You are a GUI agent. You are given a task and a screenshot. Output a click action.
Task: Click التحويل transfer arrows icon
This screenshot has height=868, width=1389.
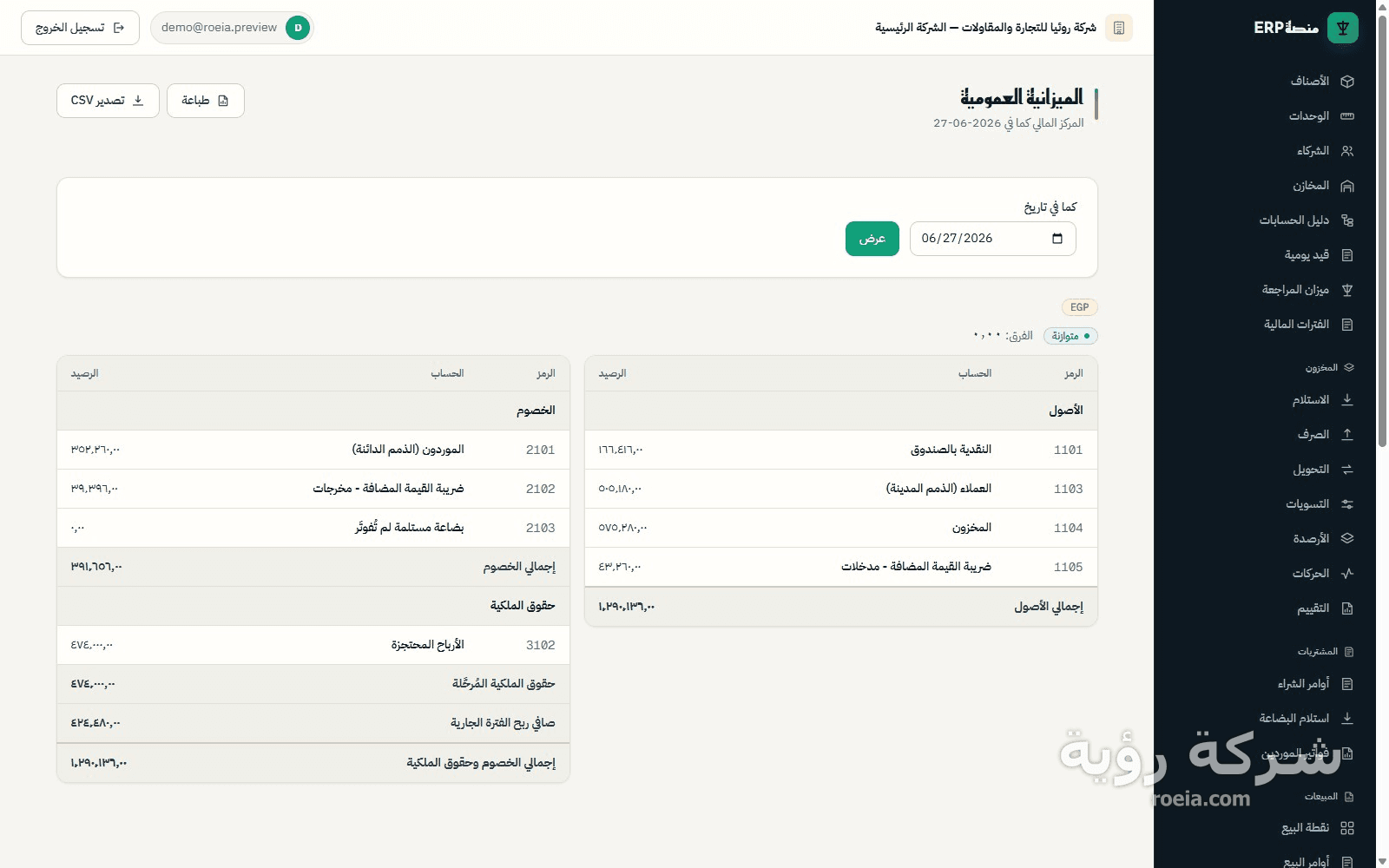[1347, 470]
